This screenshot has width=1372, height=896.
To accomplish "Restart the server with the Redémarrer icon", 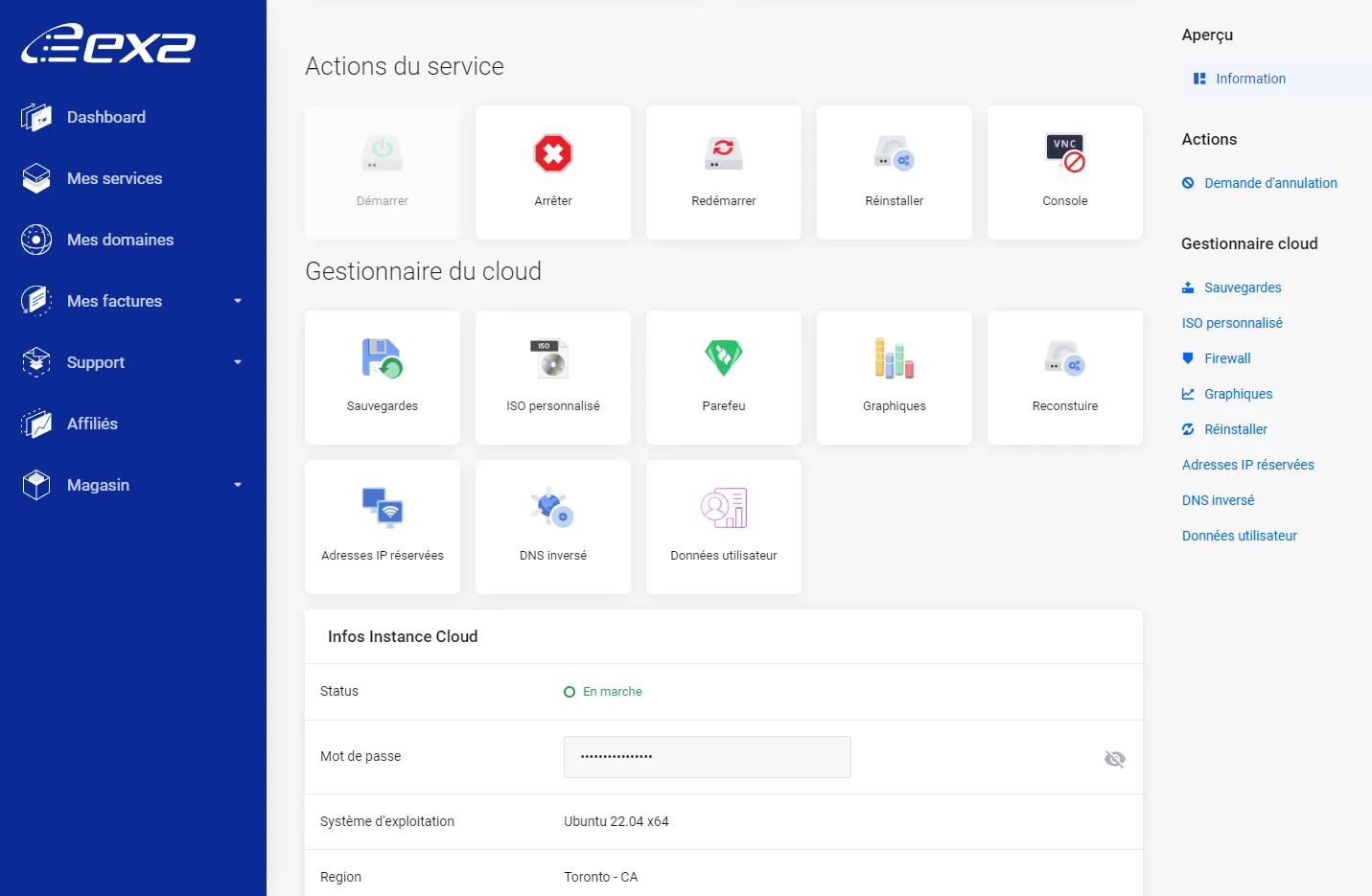I will pyautogui.click(x=723, y=153).
